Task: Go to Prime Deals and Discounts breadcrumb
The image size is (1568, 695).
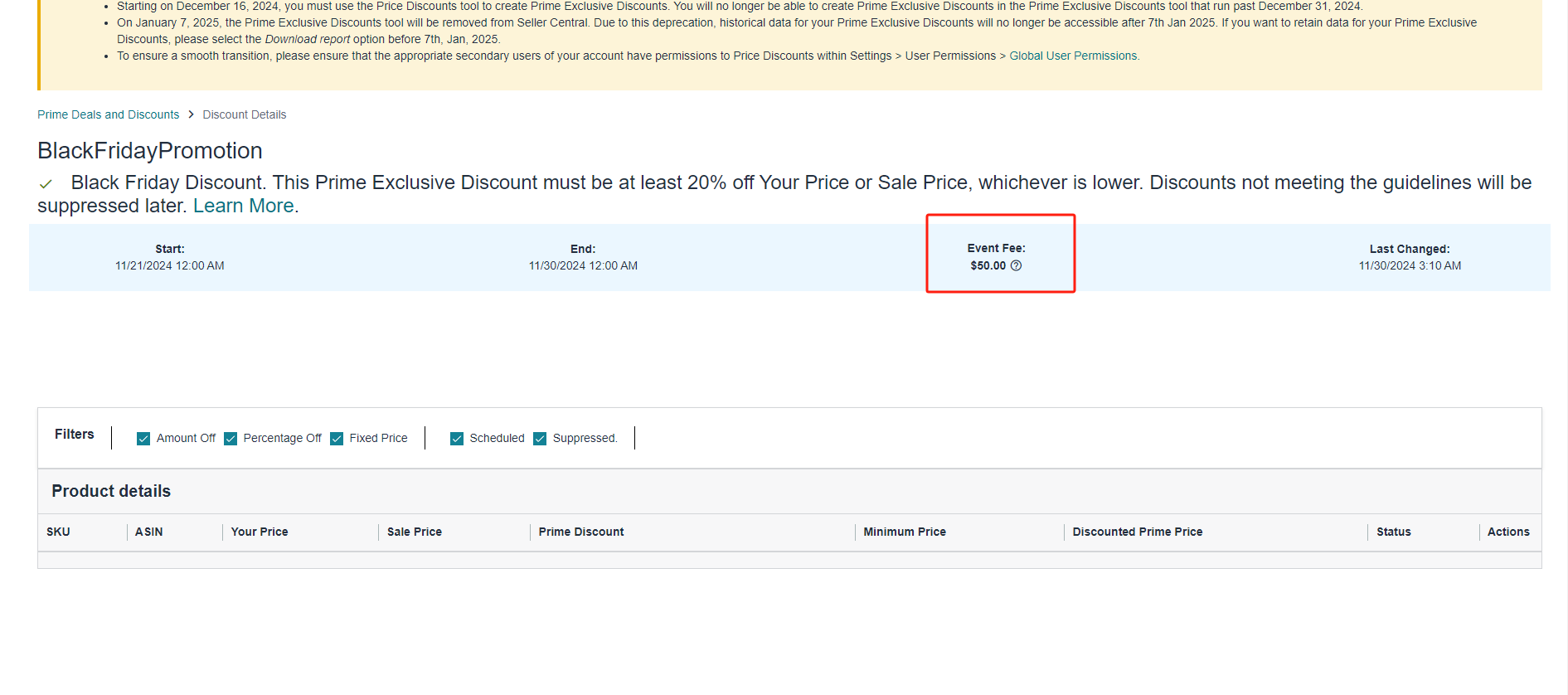Action: [108, 114]
